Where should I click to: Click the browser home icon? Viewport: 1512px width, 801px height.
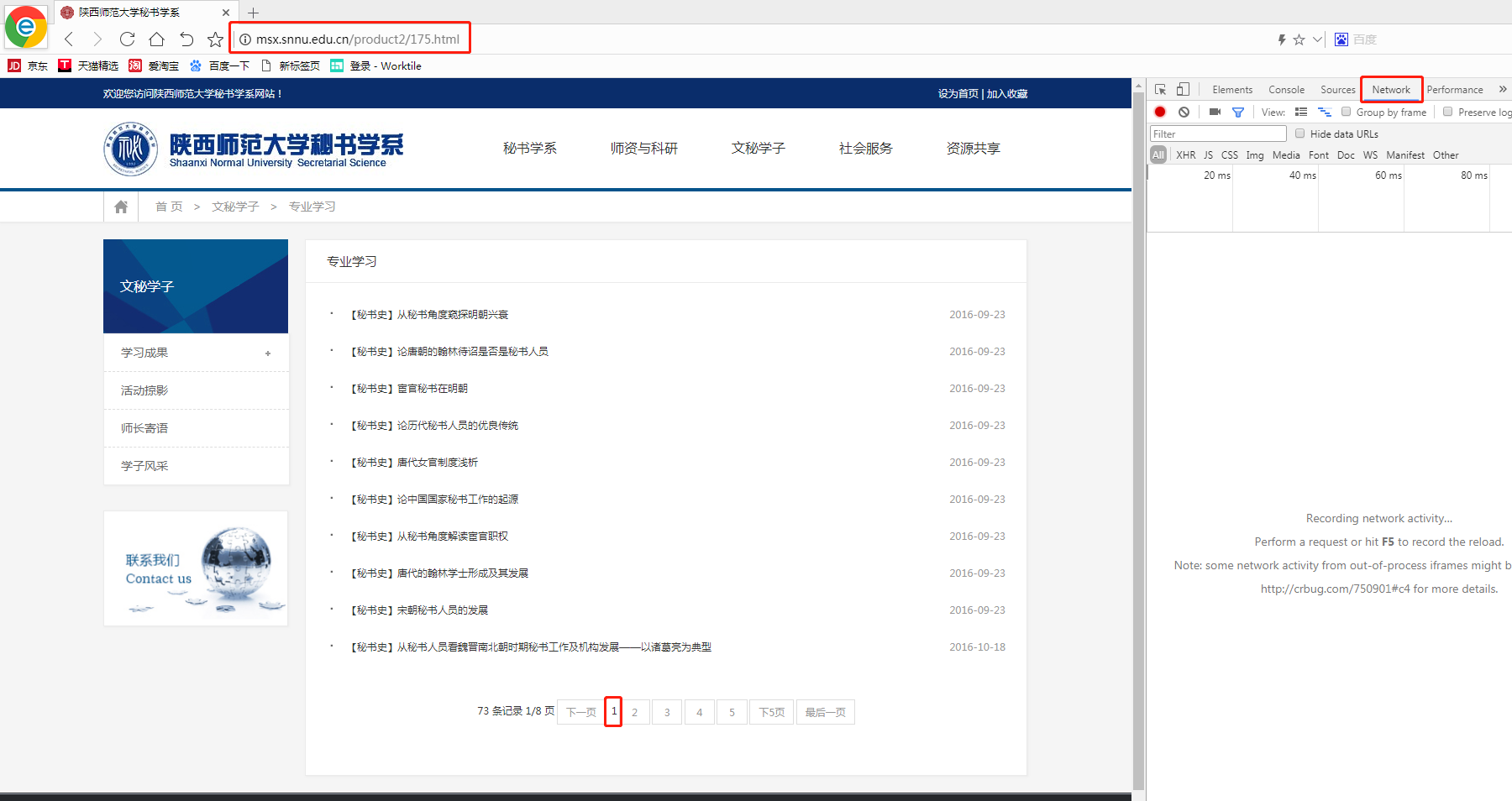click(x=156, y=39)
